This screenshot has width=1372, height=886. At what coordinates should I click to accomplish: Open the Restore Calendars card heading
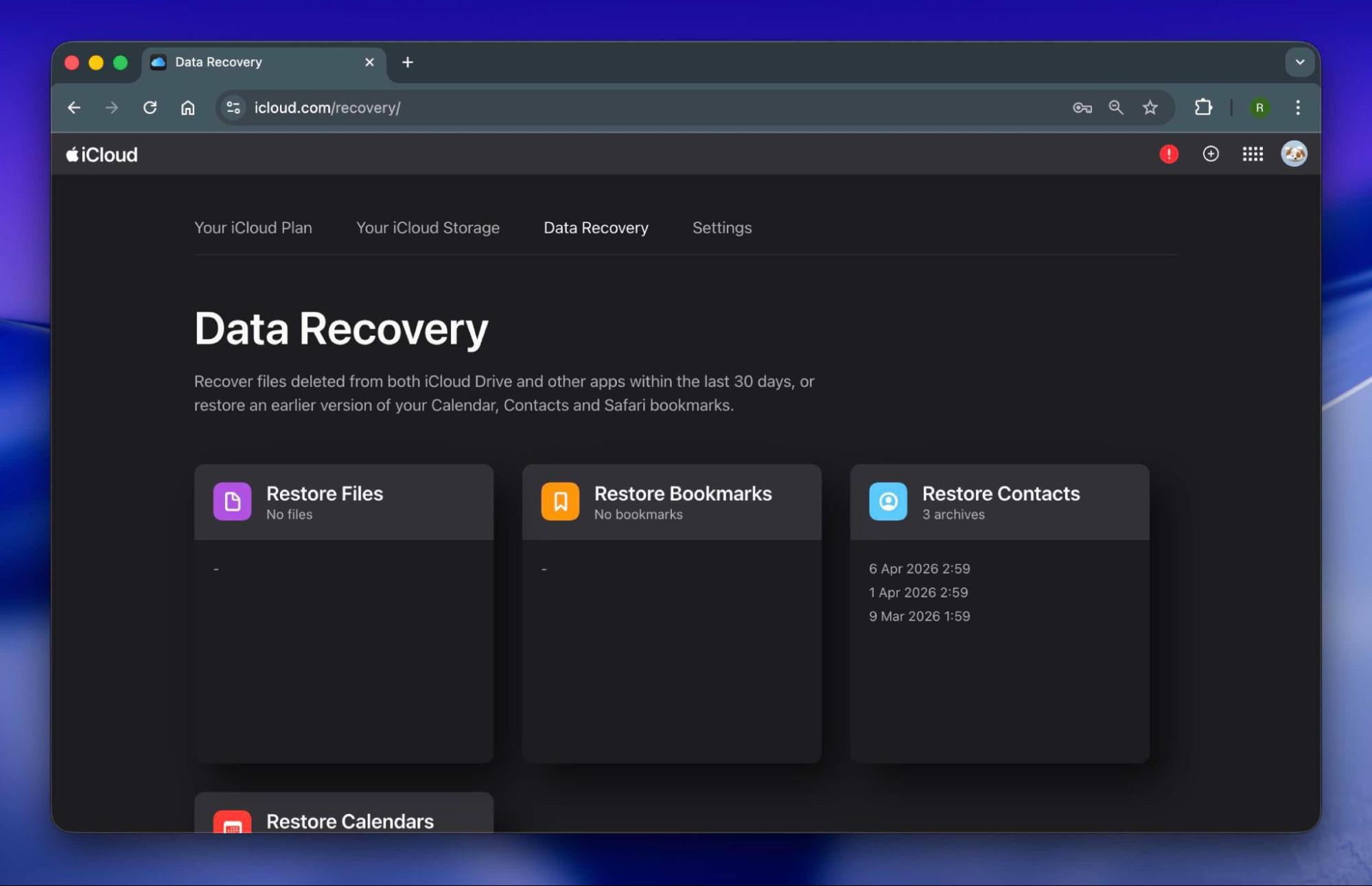pos(350,821)
